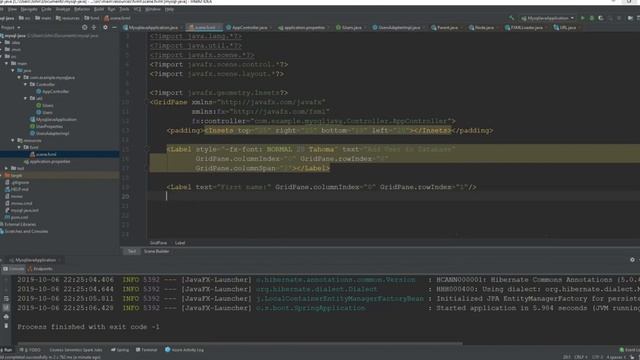Click the GridPane breadcrumb below the editor

158,242
